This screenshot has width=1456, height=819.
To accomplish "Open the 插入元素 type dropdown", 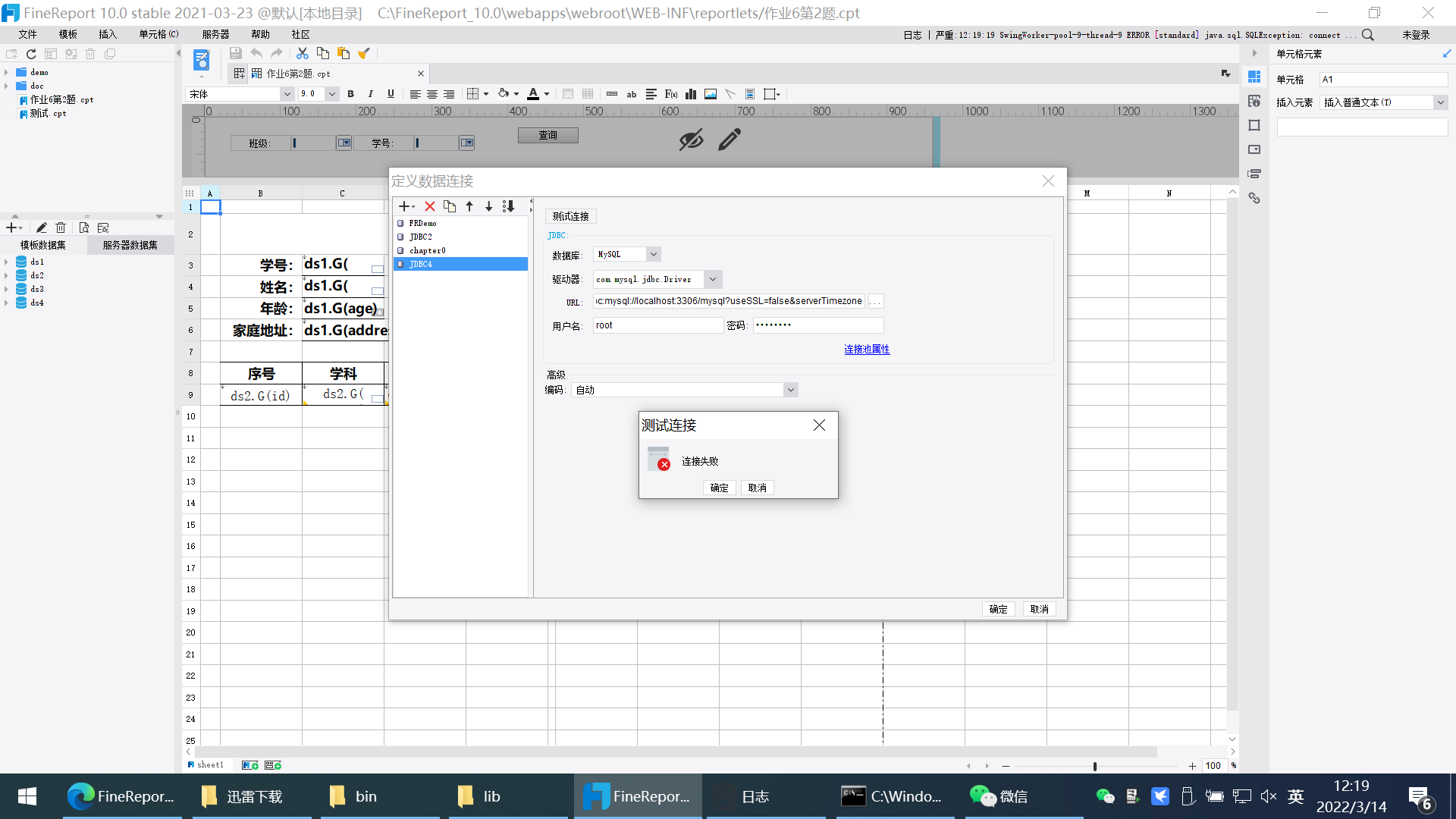I will (1441, 102).
